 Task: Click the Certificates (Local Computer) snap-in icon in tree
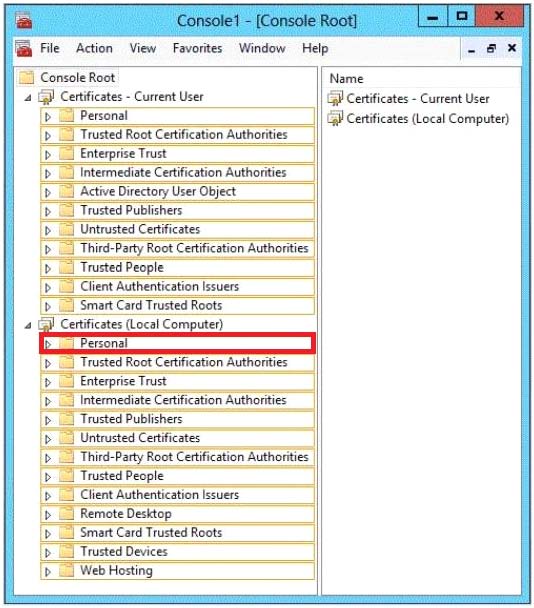[x=46, y=324]
